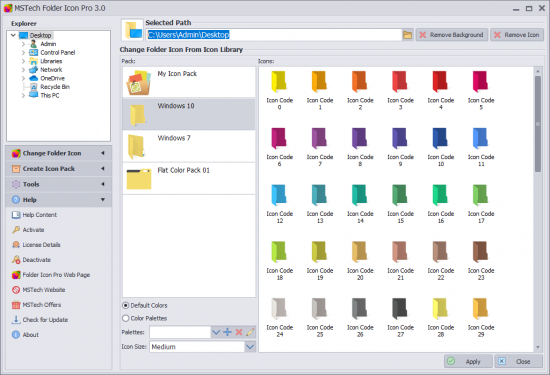The width and height of the screenshot is (550, 375).
Task: Click the Selected Path input field
Action: point(274,35)
